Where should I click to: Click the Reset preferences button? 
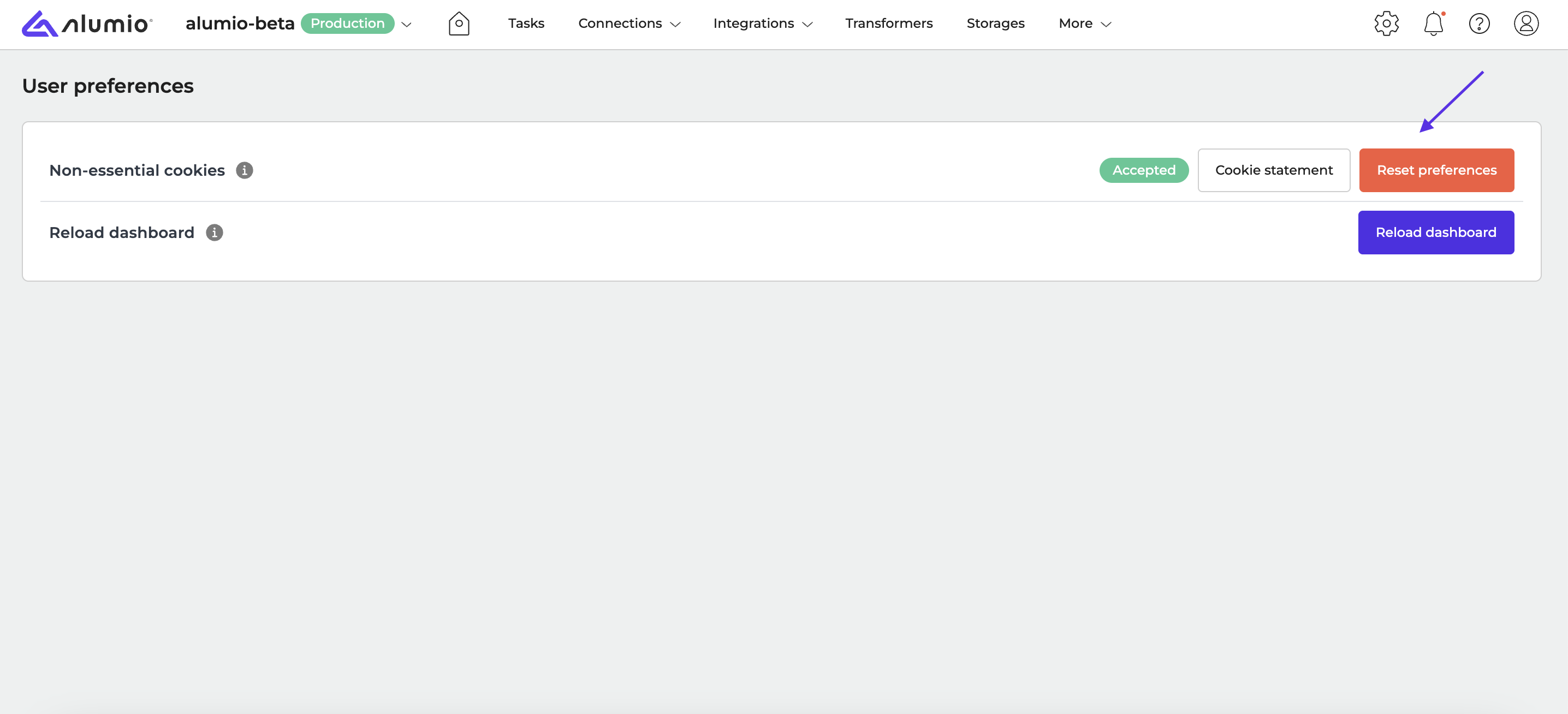coord(1436,170)
